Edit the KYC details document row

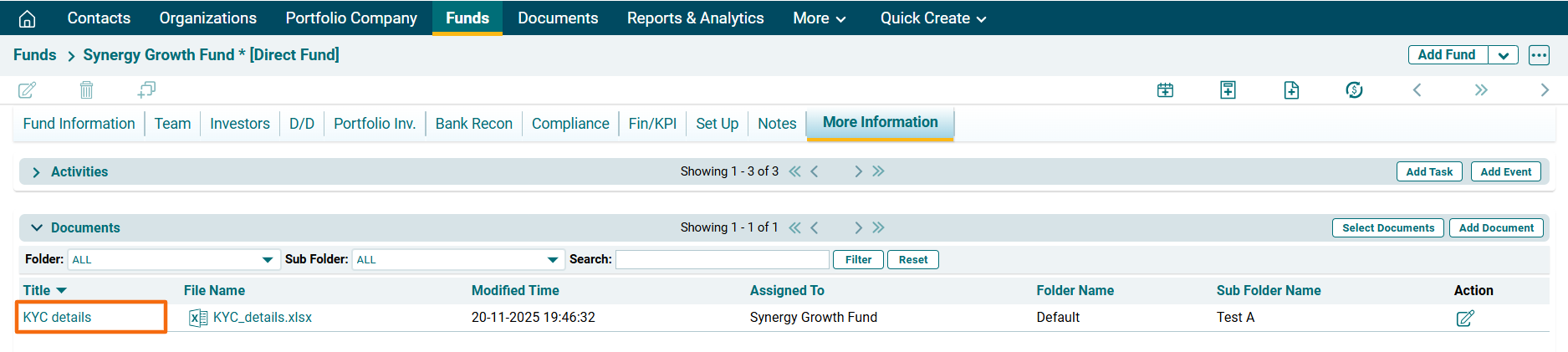click(x=1464, y=318)
